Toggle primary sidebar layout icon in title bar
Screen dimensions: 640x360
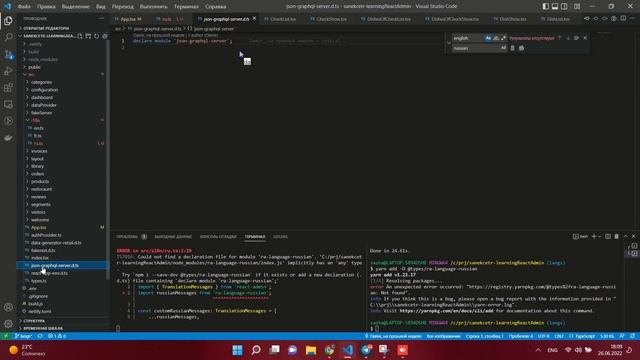coord(546,7)
